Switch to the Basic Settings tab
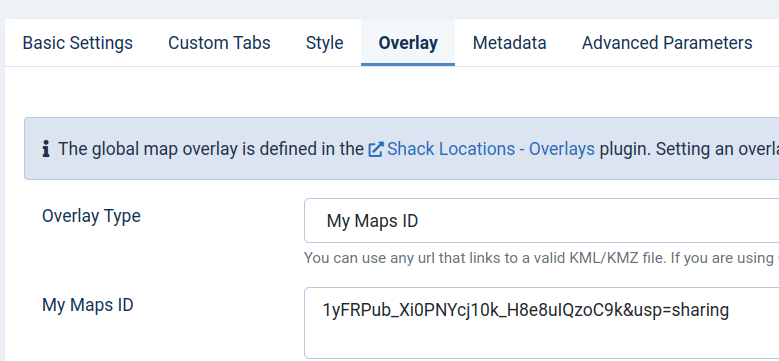This screenshot has height=361, width=779. tap(78, 43)
